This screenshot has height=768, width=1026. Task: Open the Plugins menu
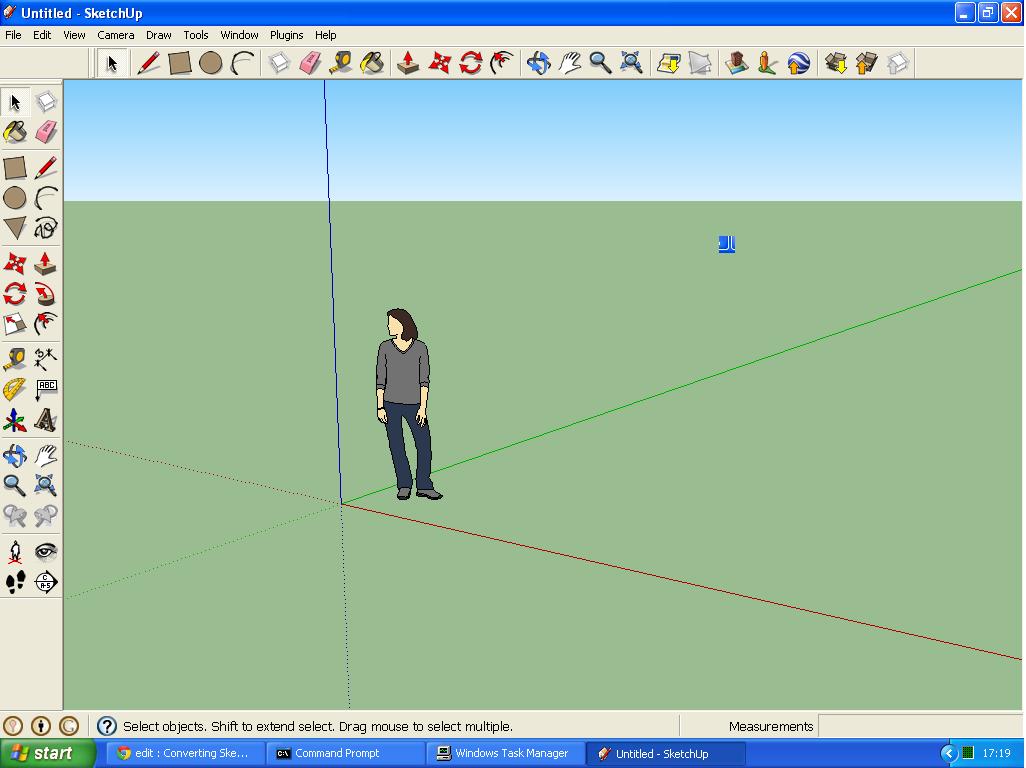(x=286, y=34)
